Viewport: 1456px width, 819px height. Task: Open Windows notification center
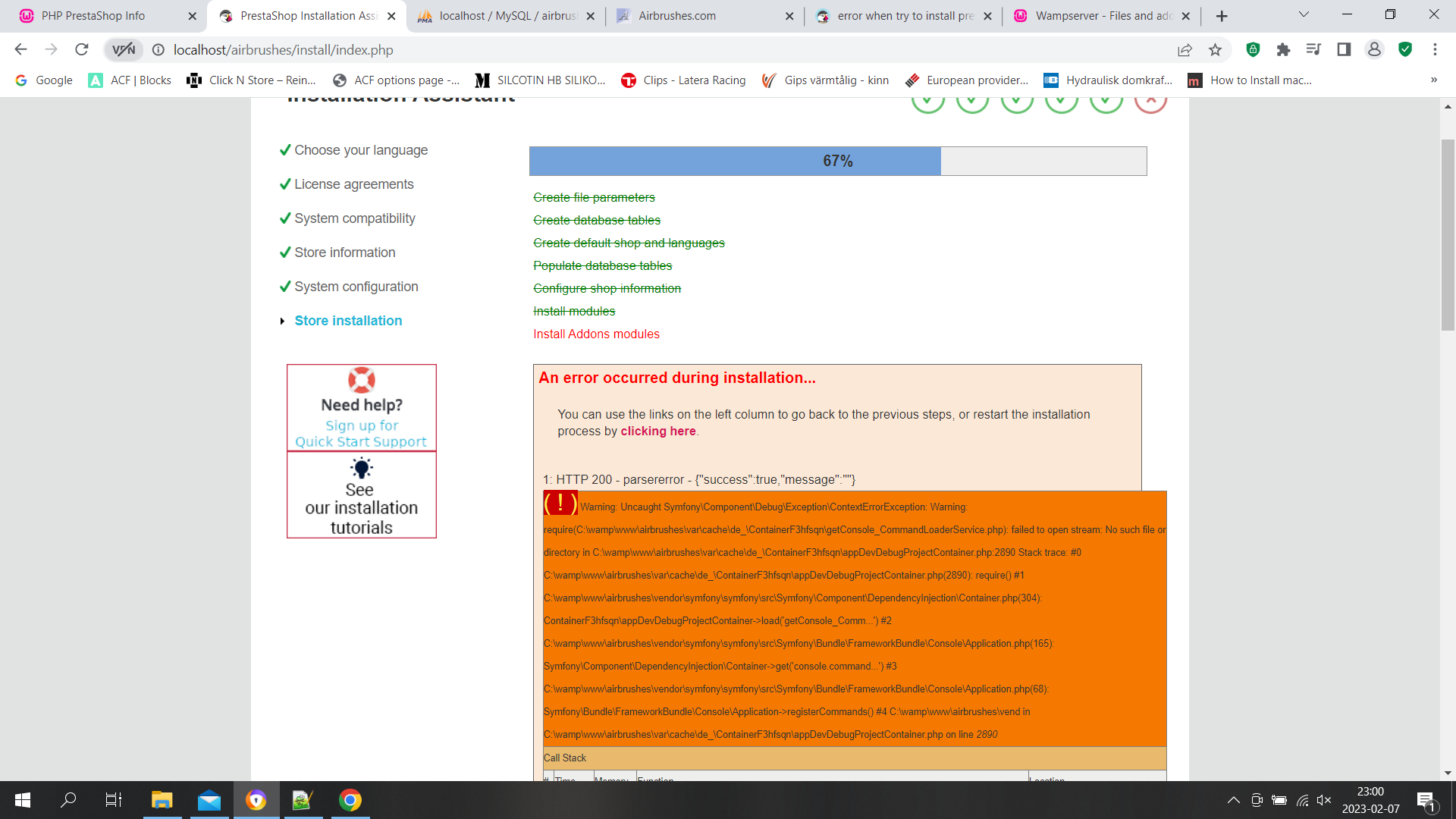click(1426, 800)
